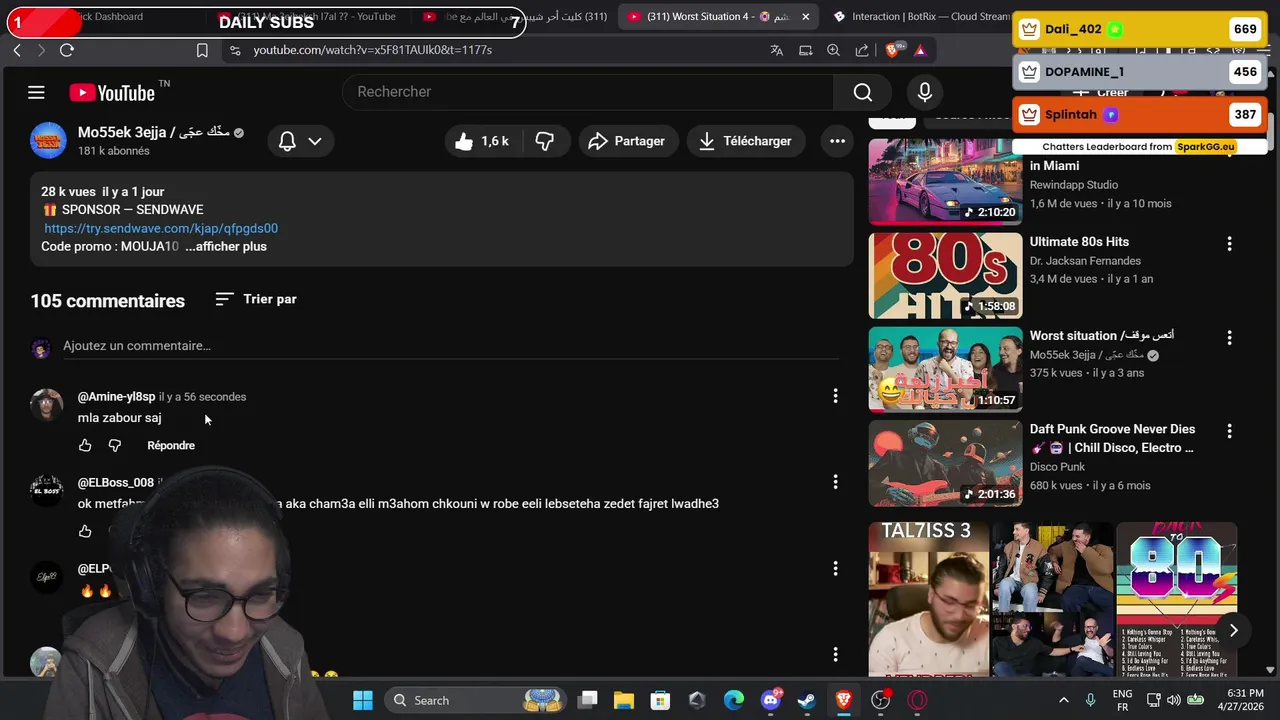
Task: Start voice search with the microphone
Action: click(x=925, y=92)
